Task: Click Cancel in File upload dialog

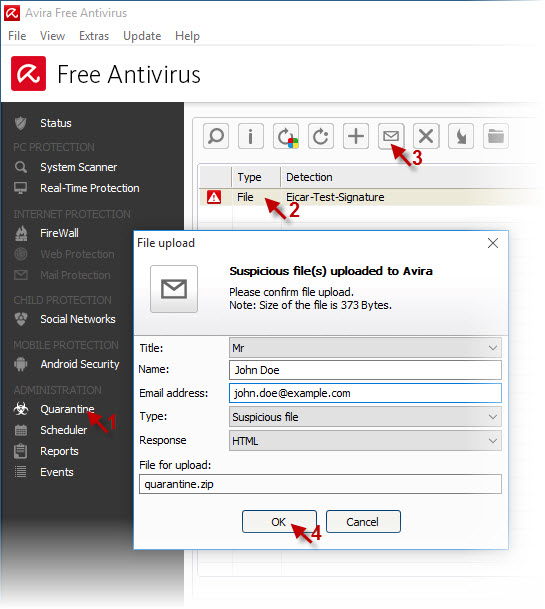Action: click(x=363, y=522)
